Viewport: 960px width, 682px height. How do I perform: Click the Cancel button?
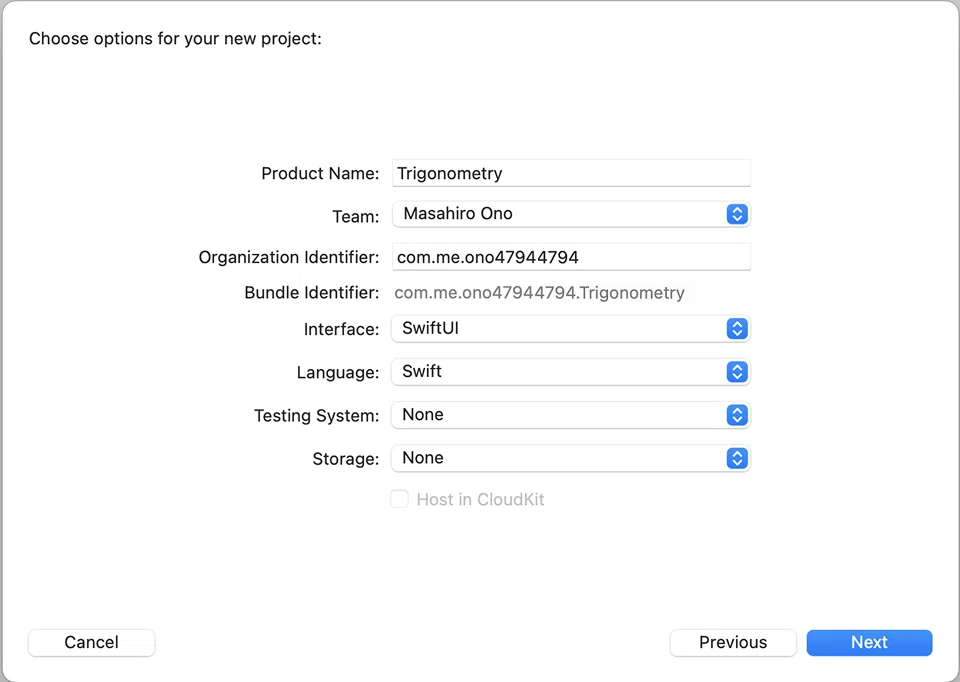point(92,643)
